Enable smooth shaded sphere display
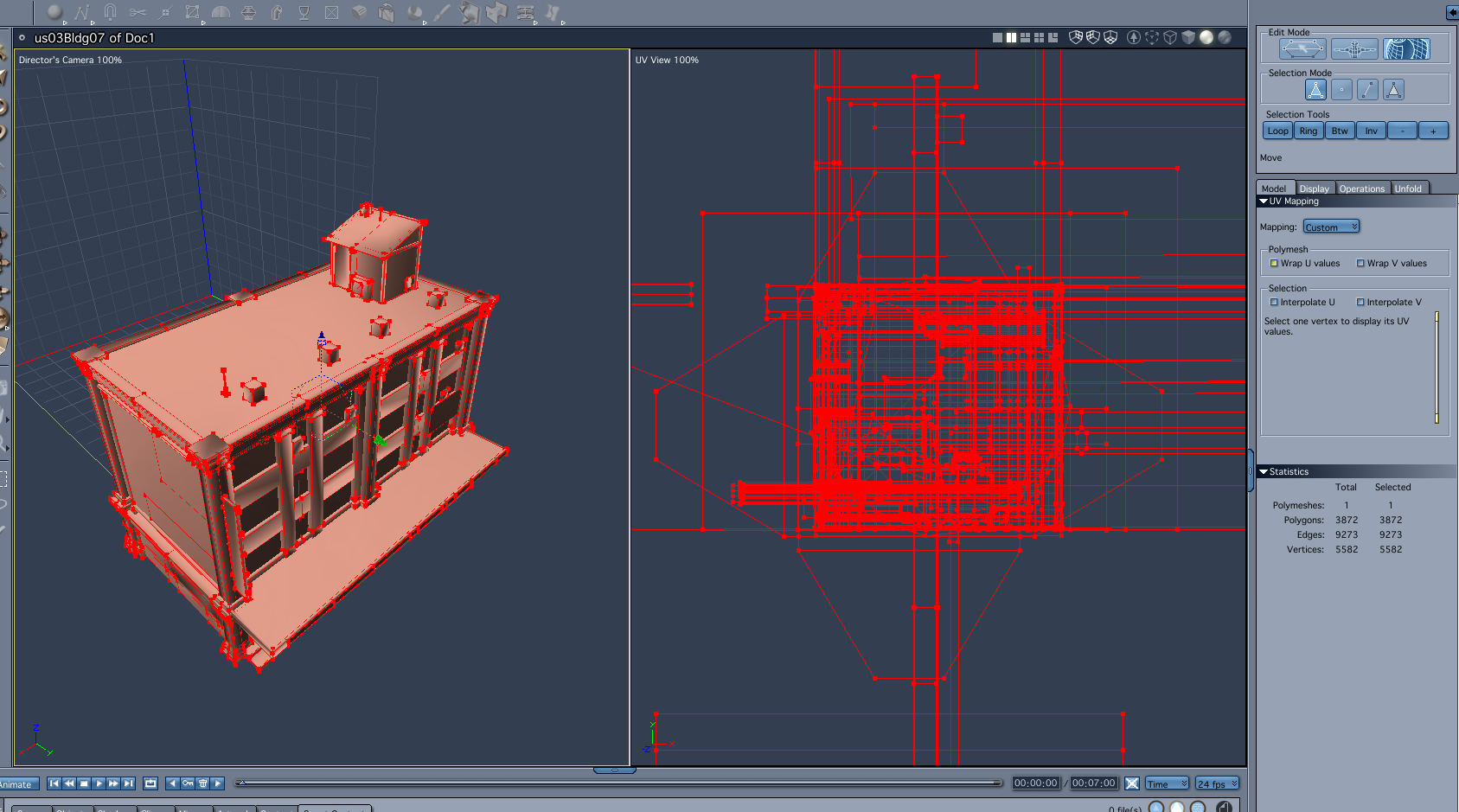1459x812 pixels. click(x=1206, y=37)
